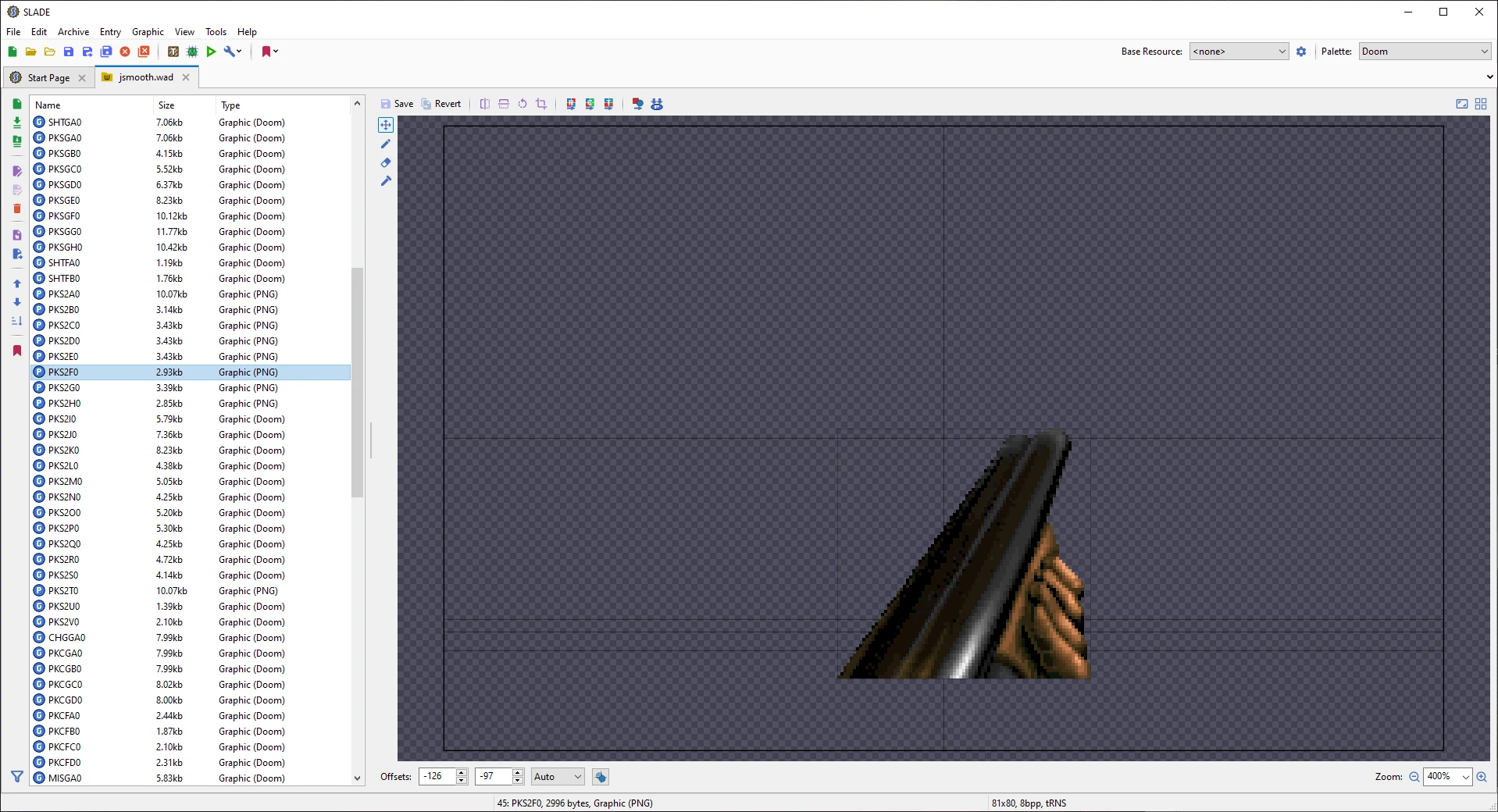This screenshot has height=812, width=1498.
Task: Click the Crop graphic icon
Action: [x=541, y=104]
